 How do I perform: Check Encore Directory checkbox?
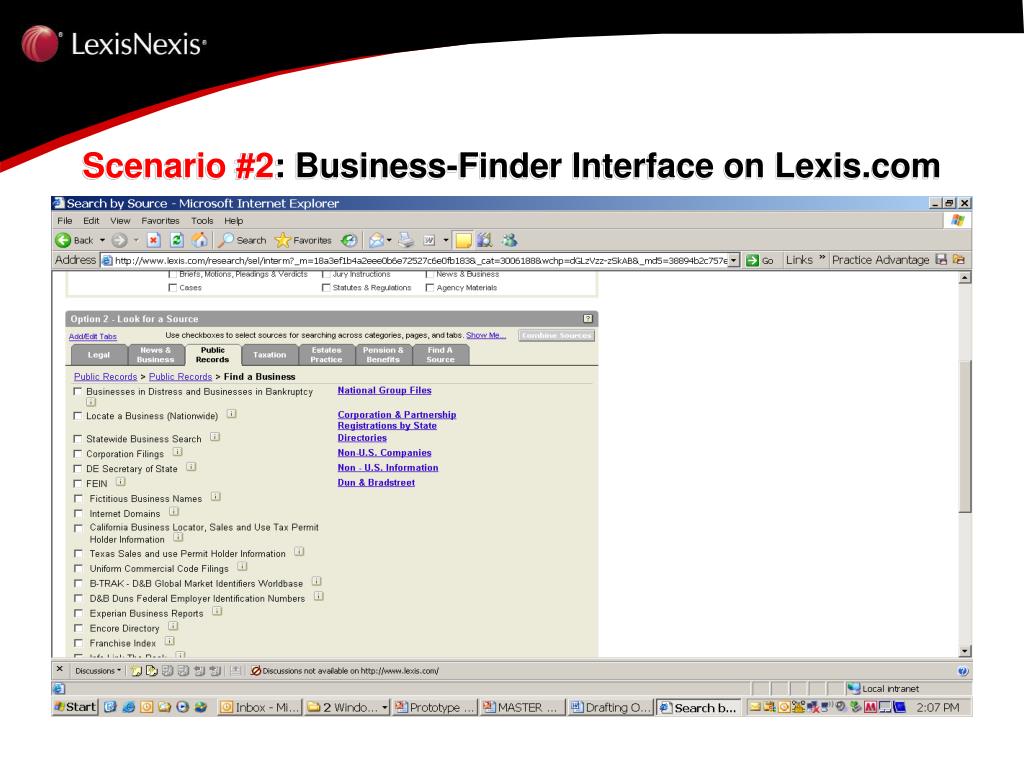pos(78,628)
